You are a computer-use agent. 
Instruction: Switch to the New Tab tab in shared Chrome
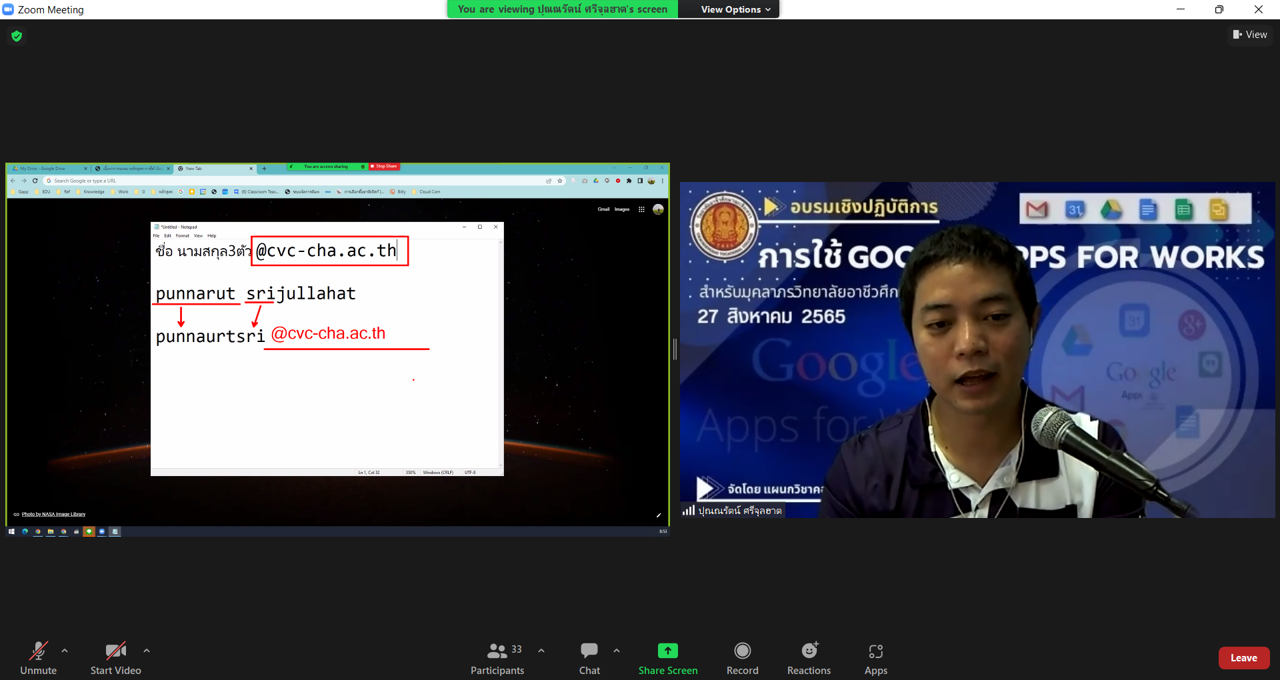(x=215, y=168)
